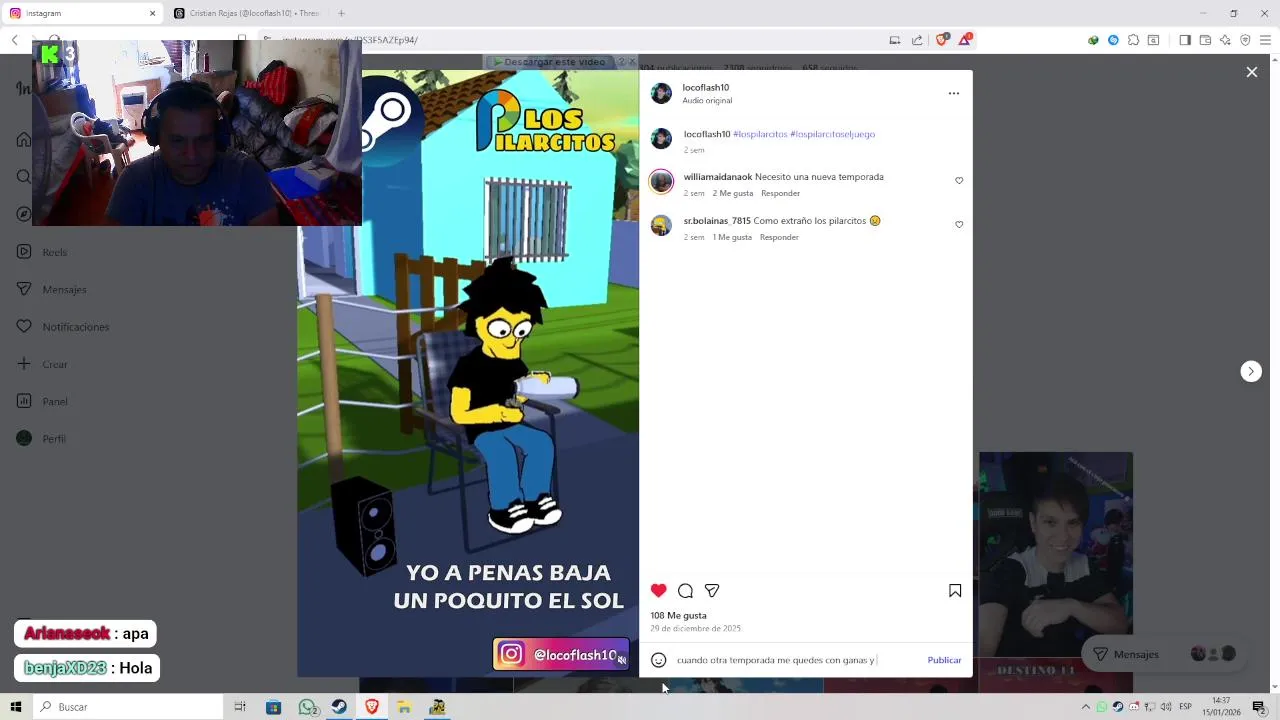1280x720 pixels.
Task: Like sr.bolainas_7815's comment heart
Action: pos(959,225)
